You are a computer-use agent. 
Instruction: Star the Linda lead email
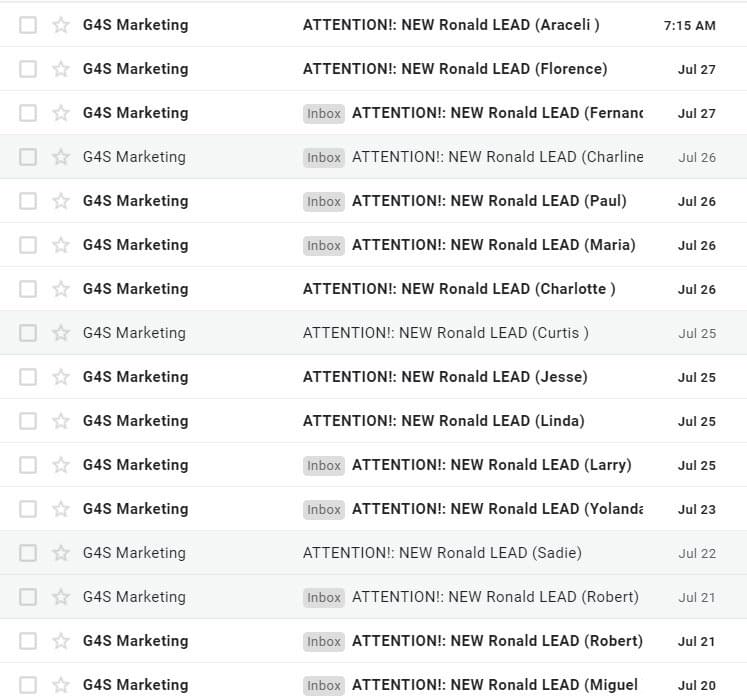coord(61,421)
